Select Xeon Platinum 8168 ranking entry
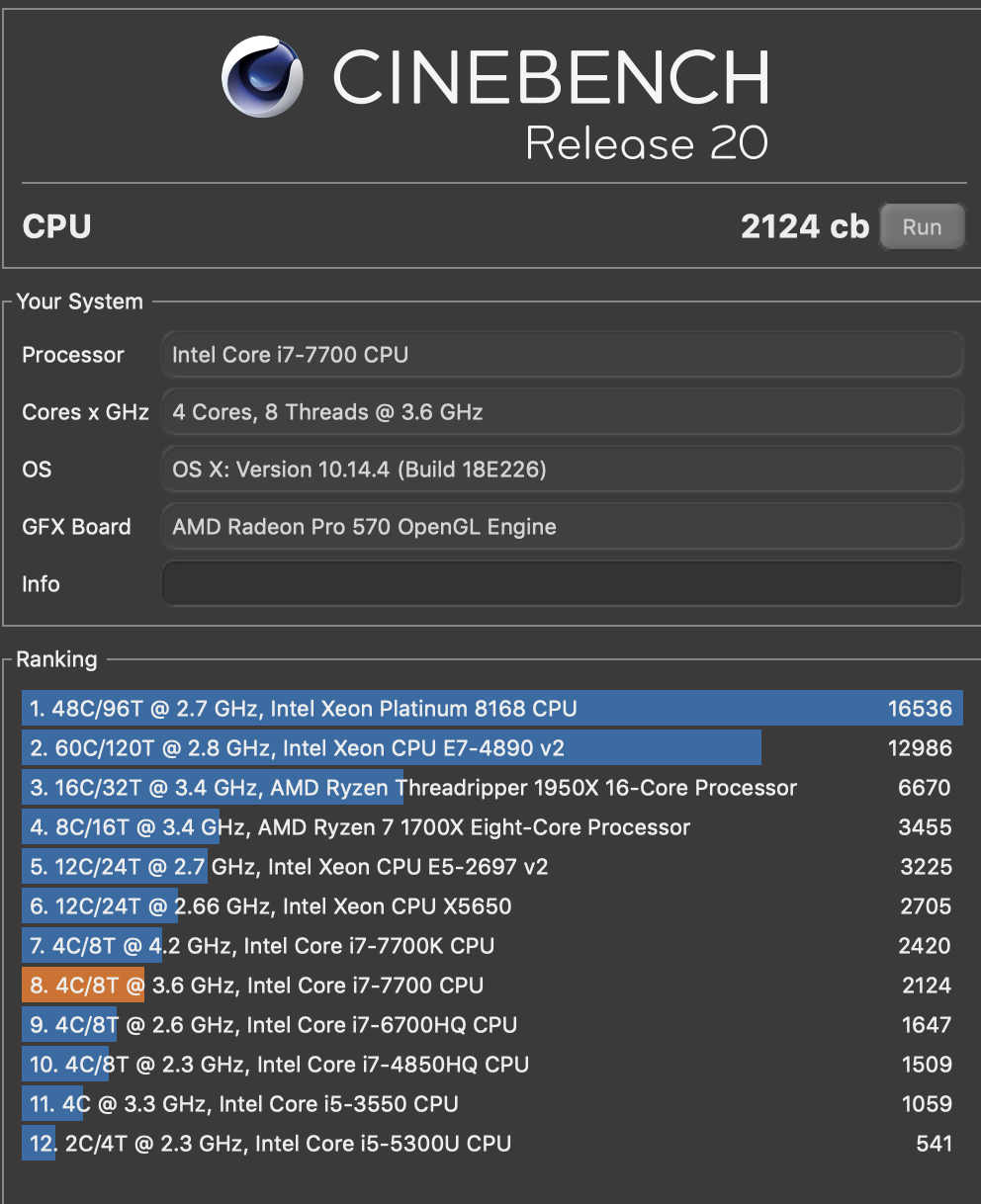 [x=491, y=709]
